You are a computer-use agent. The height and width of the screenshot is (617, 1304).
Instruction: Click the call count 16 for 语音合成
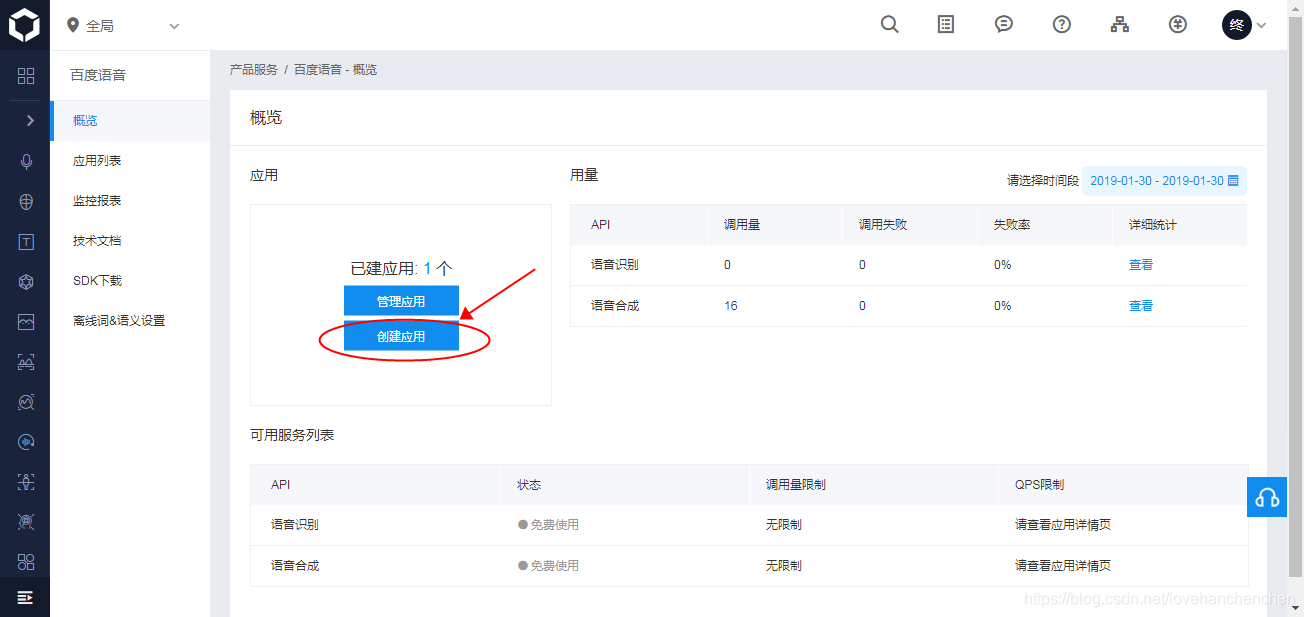[731, 306]
